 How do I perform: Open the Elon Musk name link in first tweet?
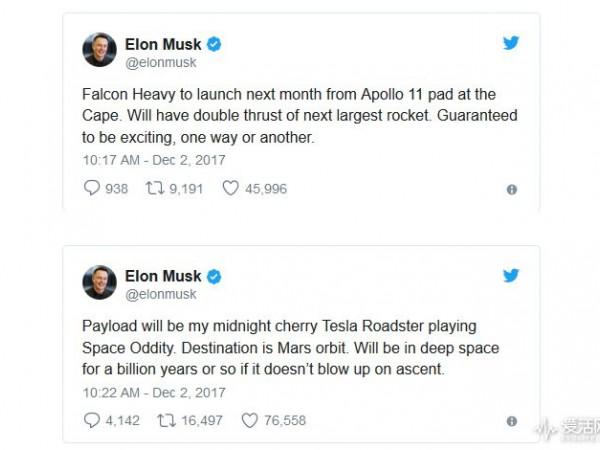(163, 43)
